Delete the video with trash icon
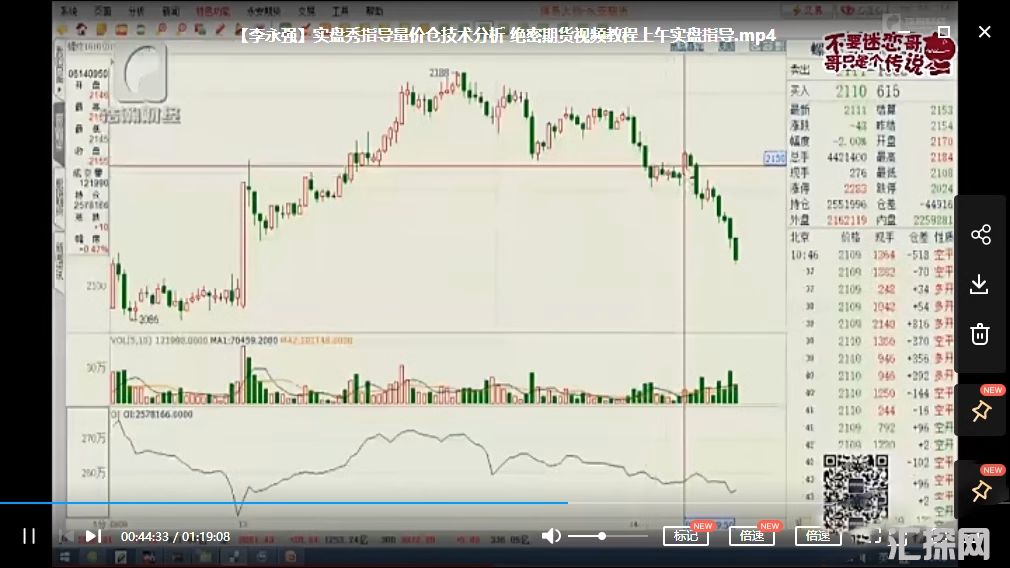The width and height of the screenshot is (1010, 568). click(x=980, y=334)
